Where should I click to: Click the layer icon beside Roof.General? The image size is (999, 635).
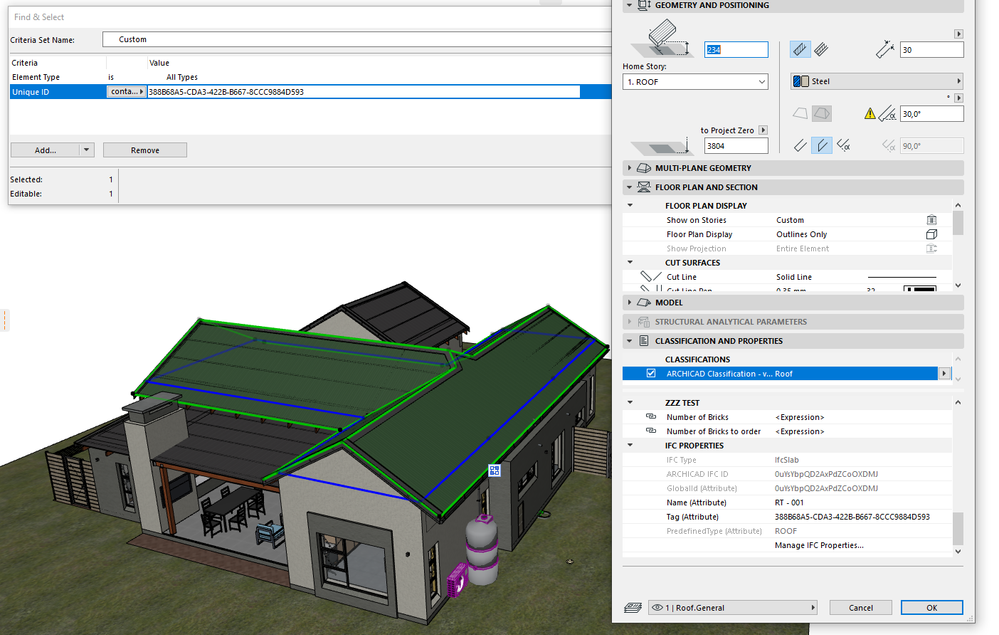pyautogui.click(x=632, y=607)
